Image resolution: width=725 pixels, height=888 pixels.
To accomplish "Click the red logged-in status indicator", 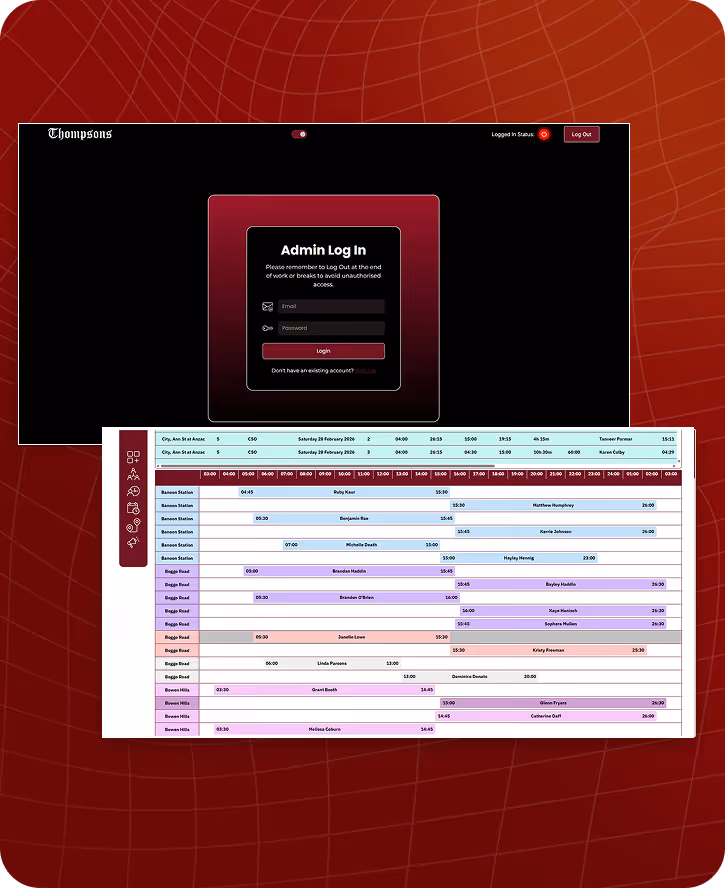I will coord(544,134).
